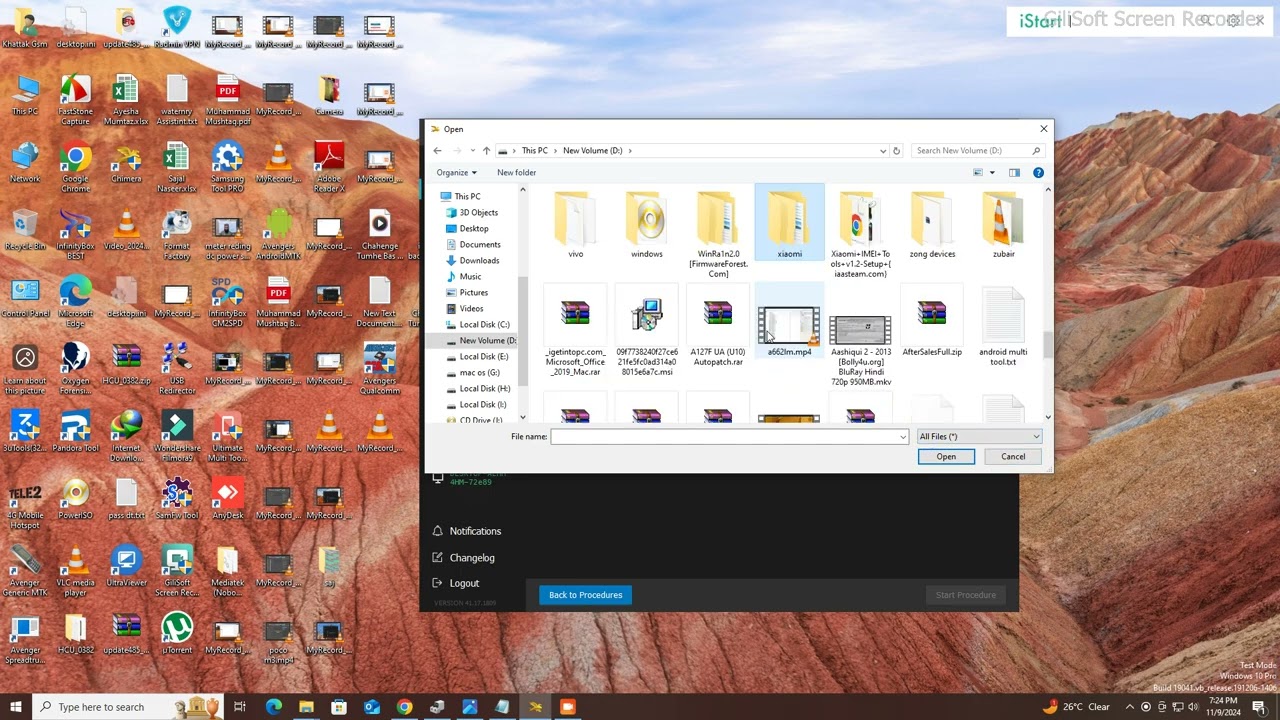Open the Organize menu
This screenshot has width=1280, height=720.
pyautogui.click(x=456, y=173)
